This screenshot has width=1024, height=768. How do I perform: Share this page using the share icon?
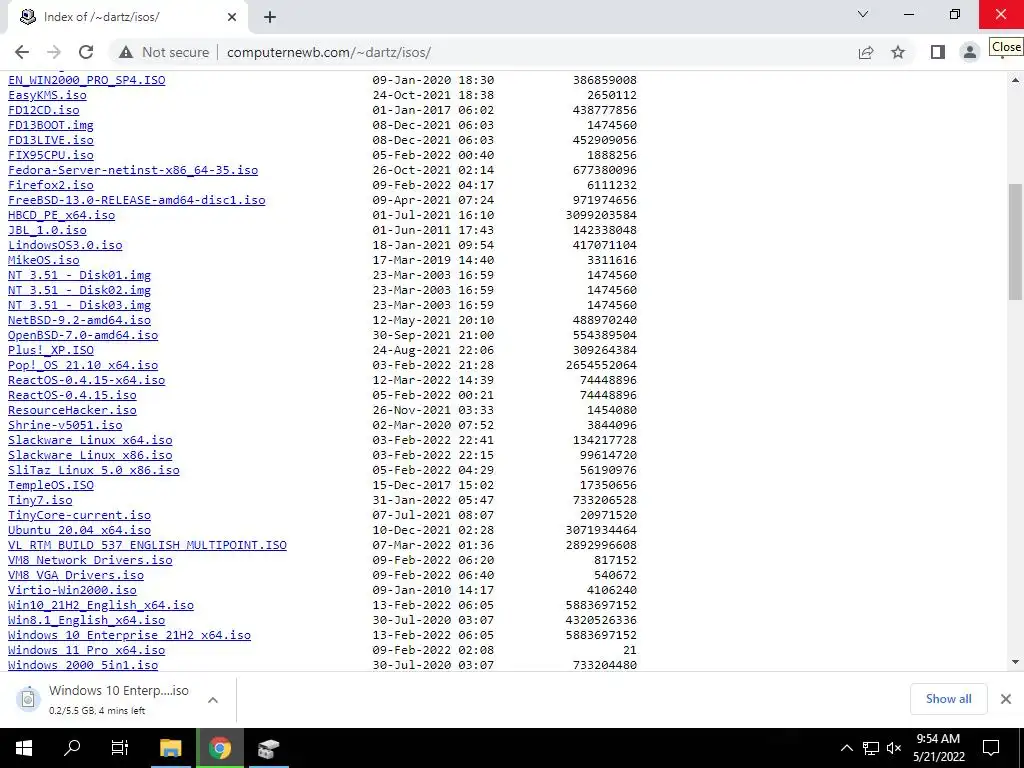tap(866, 52)
